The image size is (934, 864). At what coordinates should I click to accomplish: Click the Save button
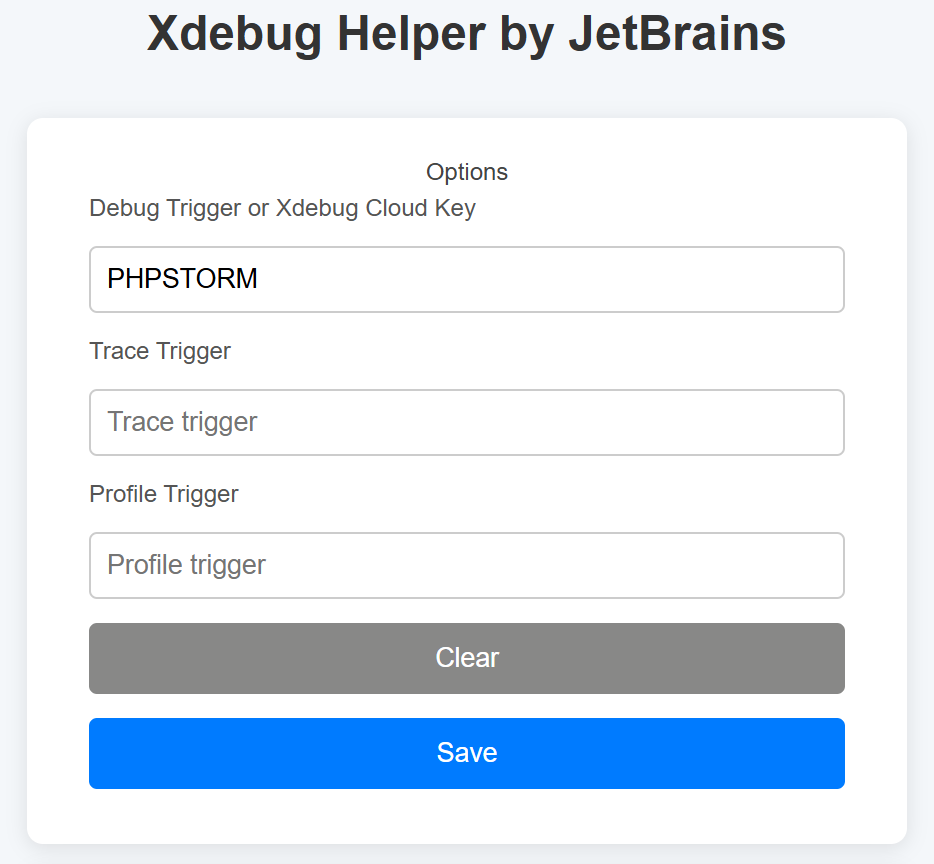pos(466,753)
